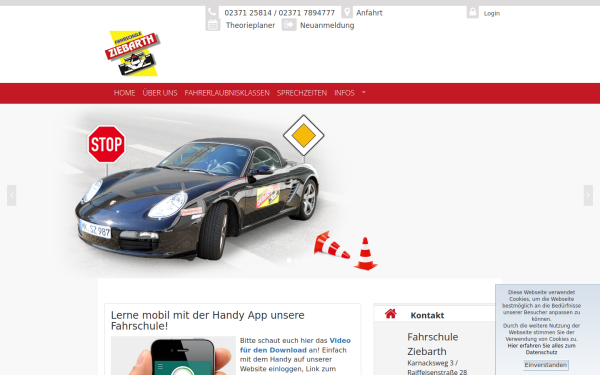Open the Neuanmeldung link
The height and width of the screenshot is (375, 600).
coord(327,25)
